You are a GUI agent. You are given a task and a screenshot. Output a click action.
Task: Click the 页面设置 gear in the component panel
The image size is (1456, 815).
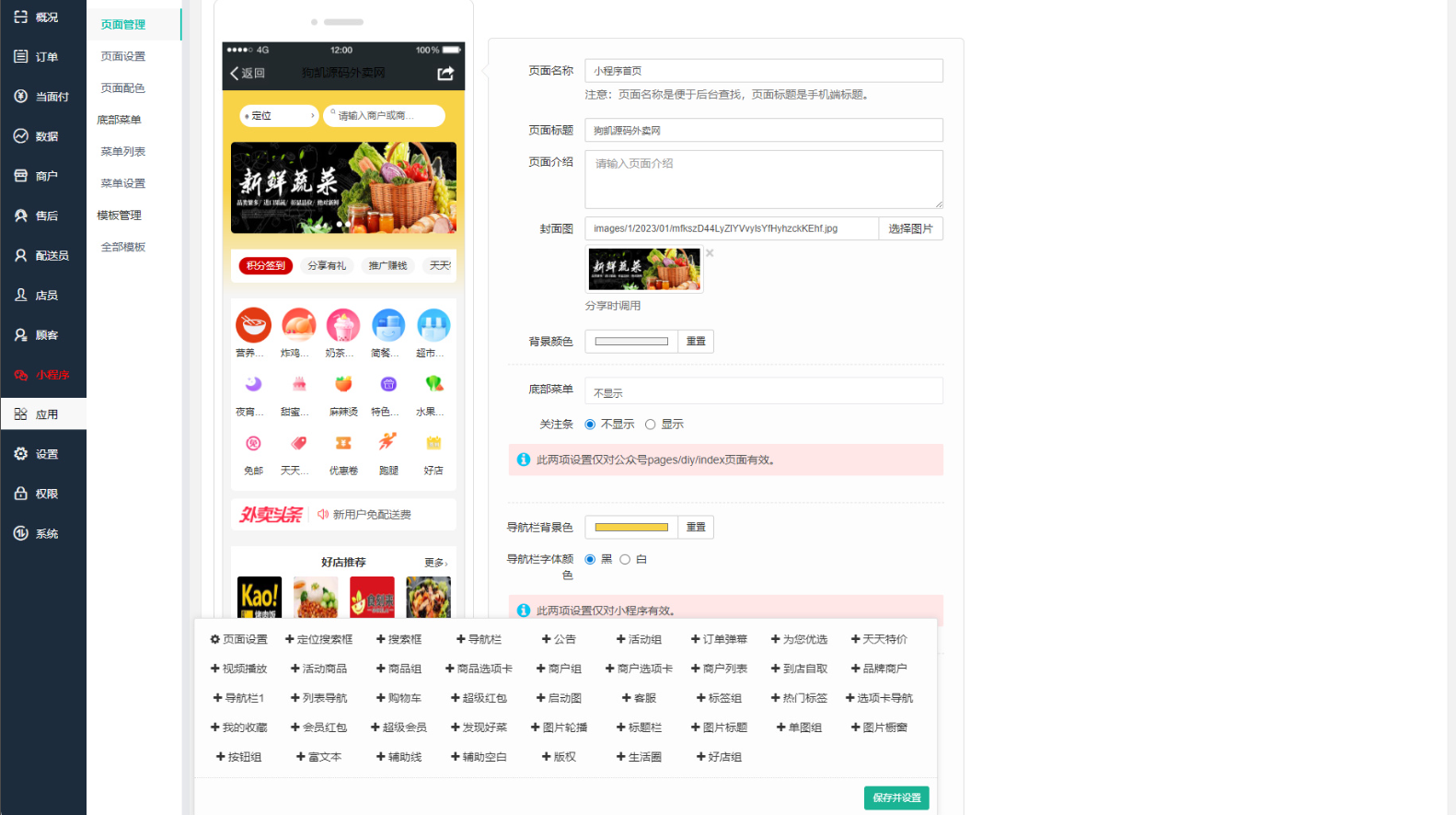[x=238, y=639]
